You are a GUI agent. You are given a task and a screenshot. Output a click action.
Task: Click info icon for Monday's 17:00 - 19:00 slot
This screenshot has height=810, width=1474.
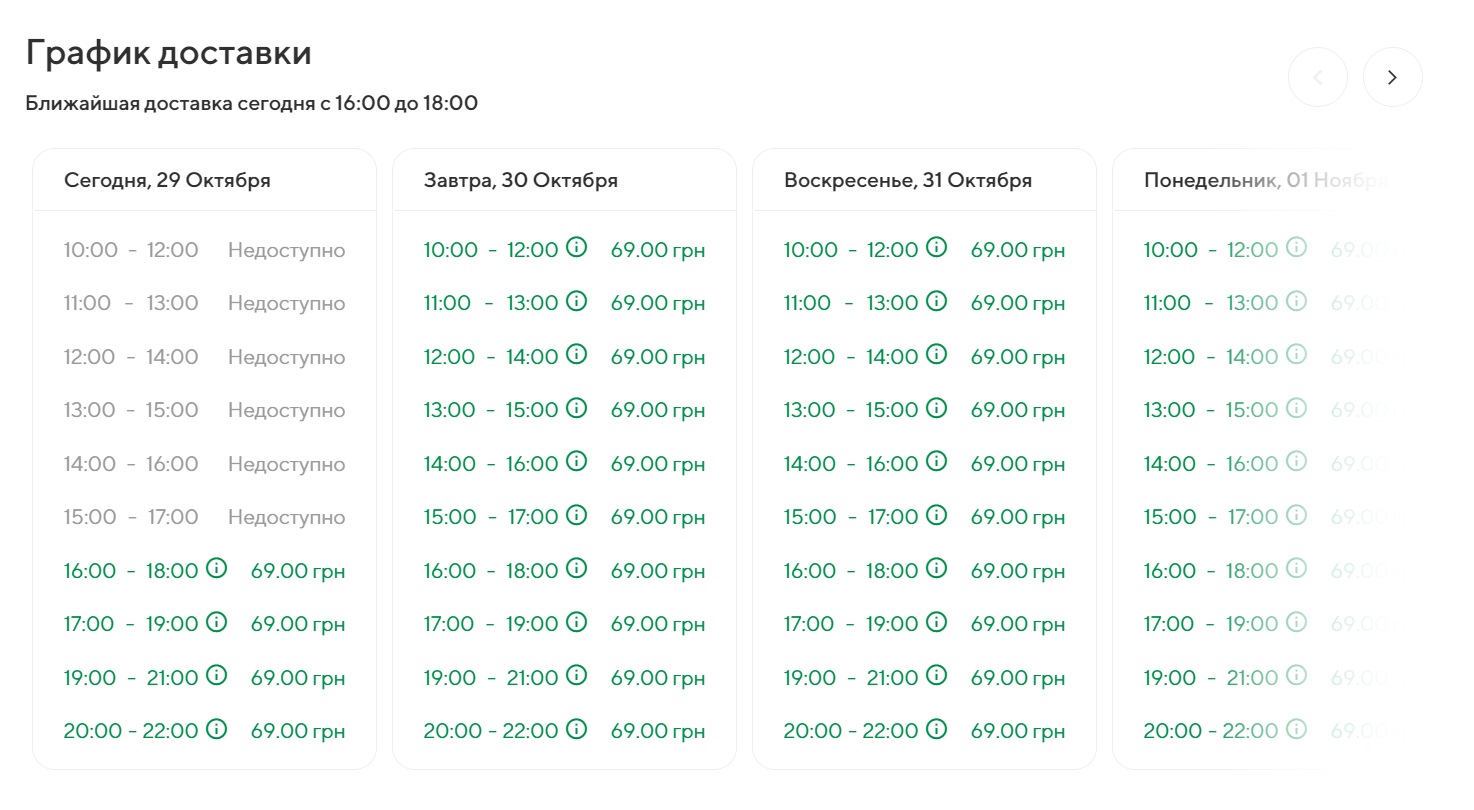[x=1296, y=622]
